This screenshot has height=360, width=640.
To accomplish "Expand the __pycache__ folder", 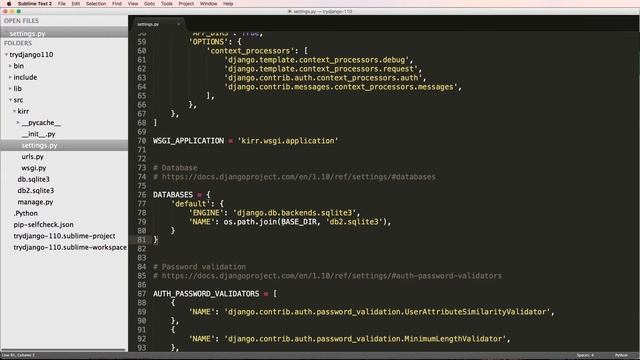I will click(x=18, y=122).
